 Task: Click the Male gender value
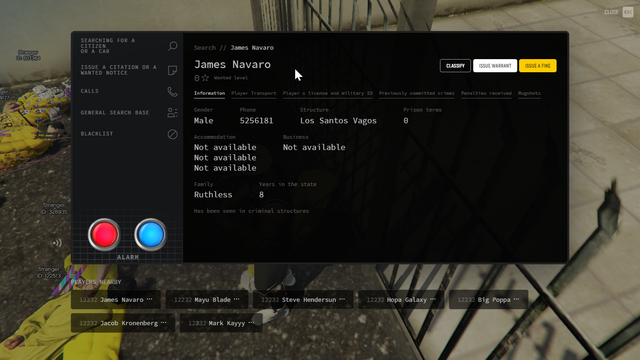coord(203,121)
